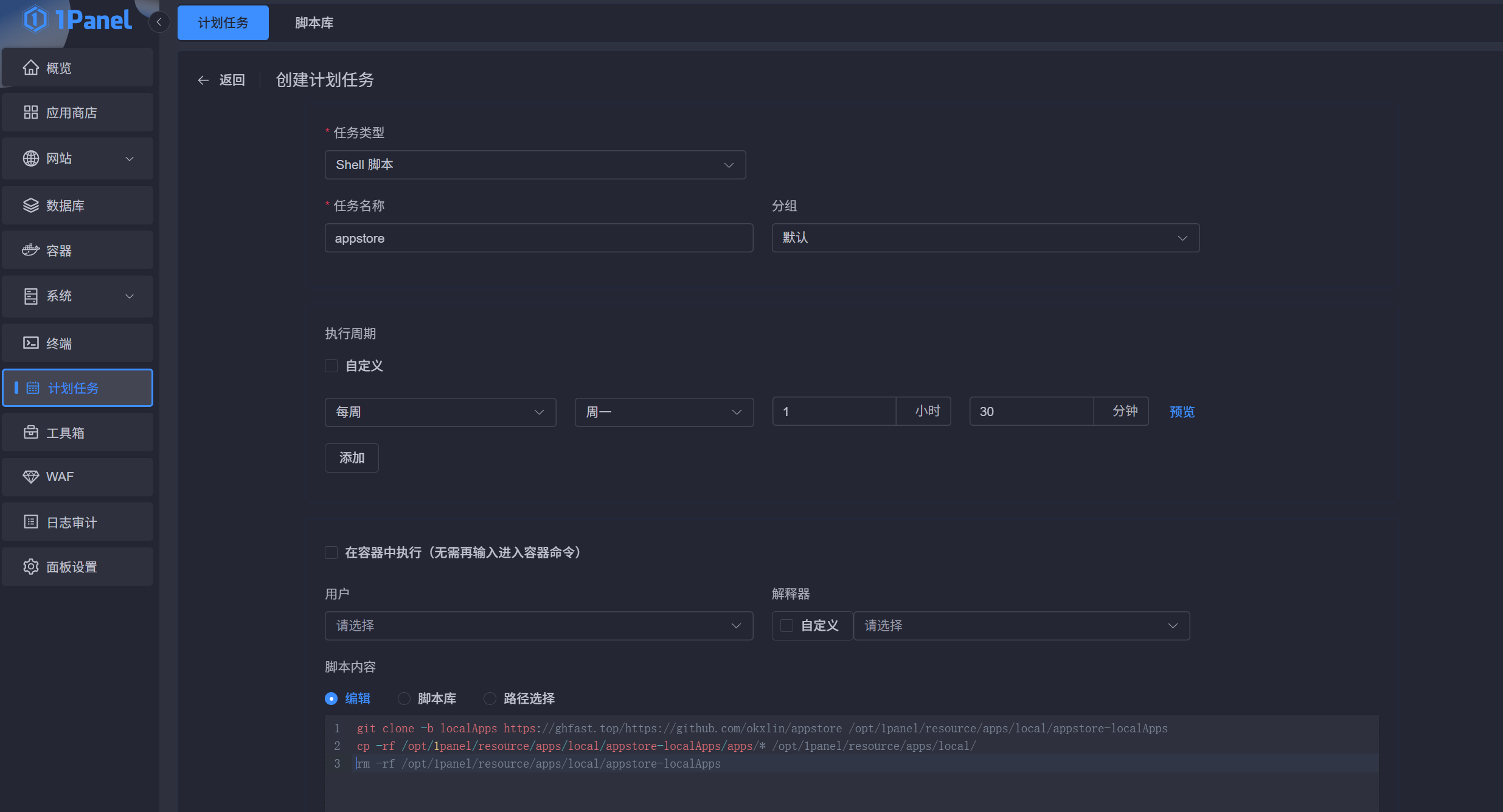This screenshot has height=812, width=1503.
Task: Check the 在容器中执行 option
Action: click(x=331, y=552)
